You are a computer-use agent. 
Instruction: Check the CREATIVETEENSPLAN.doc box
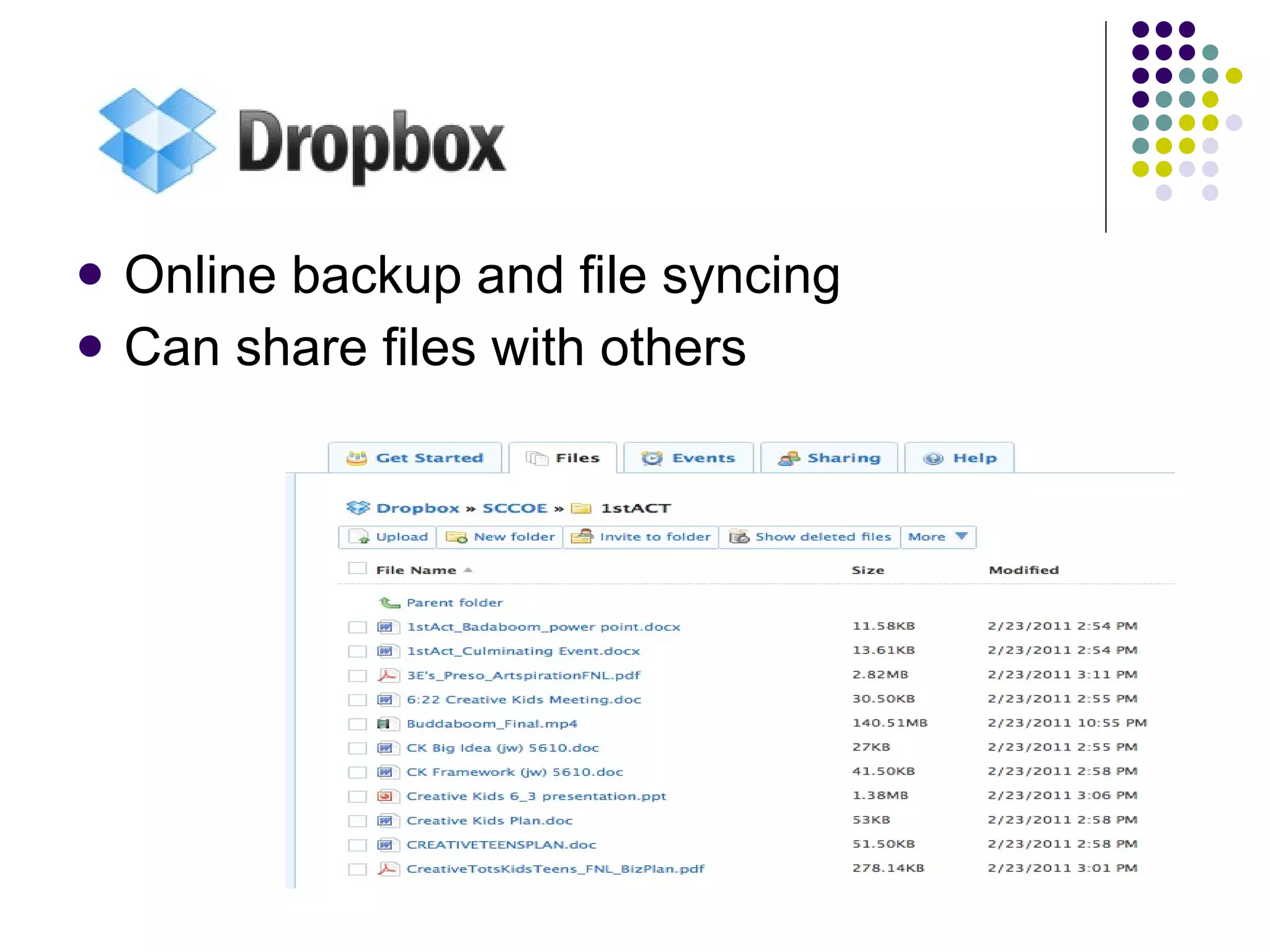(x=357, y=845)
